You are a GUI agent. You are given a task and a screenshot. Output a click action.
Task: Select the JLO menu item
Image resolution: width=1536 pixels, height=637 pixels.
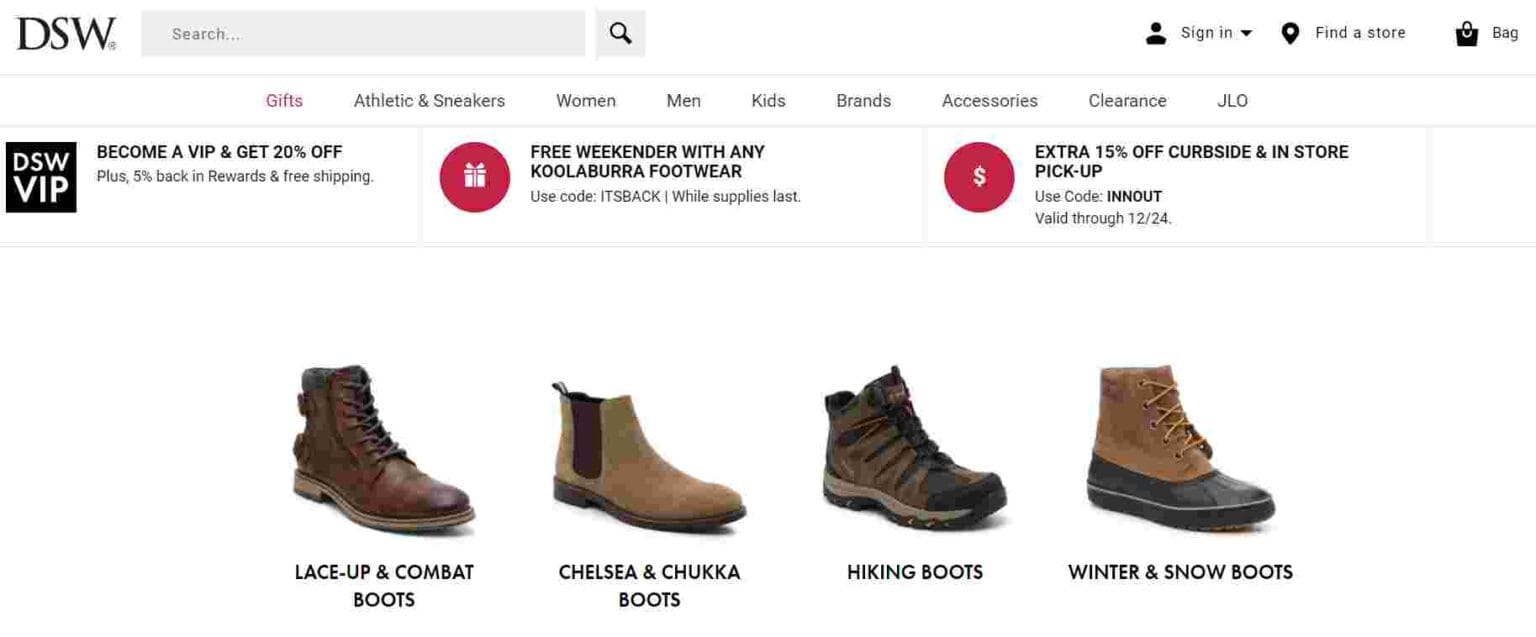1232,100
